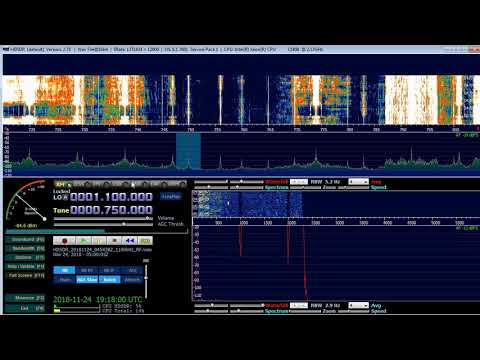Open Options [F7] menu
Viewport: 480px width, 360px height.
[25, 258]
